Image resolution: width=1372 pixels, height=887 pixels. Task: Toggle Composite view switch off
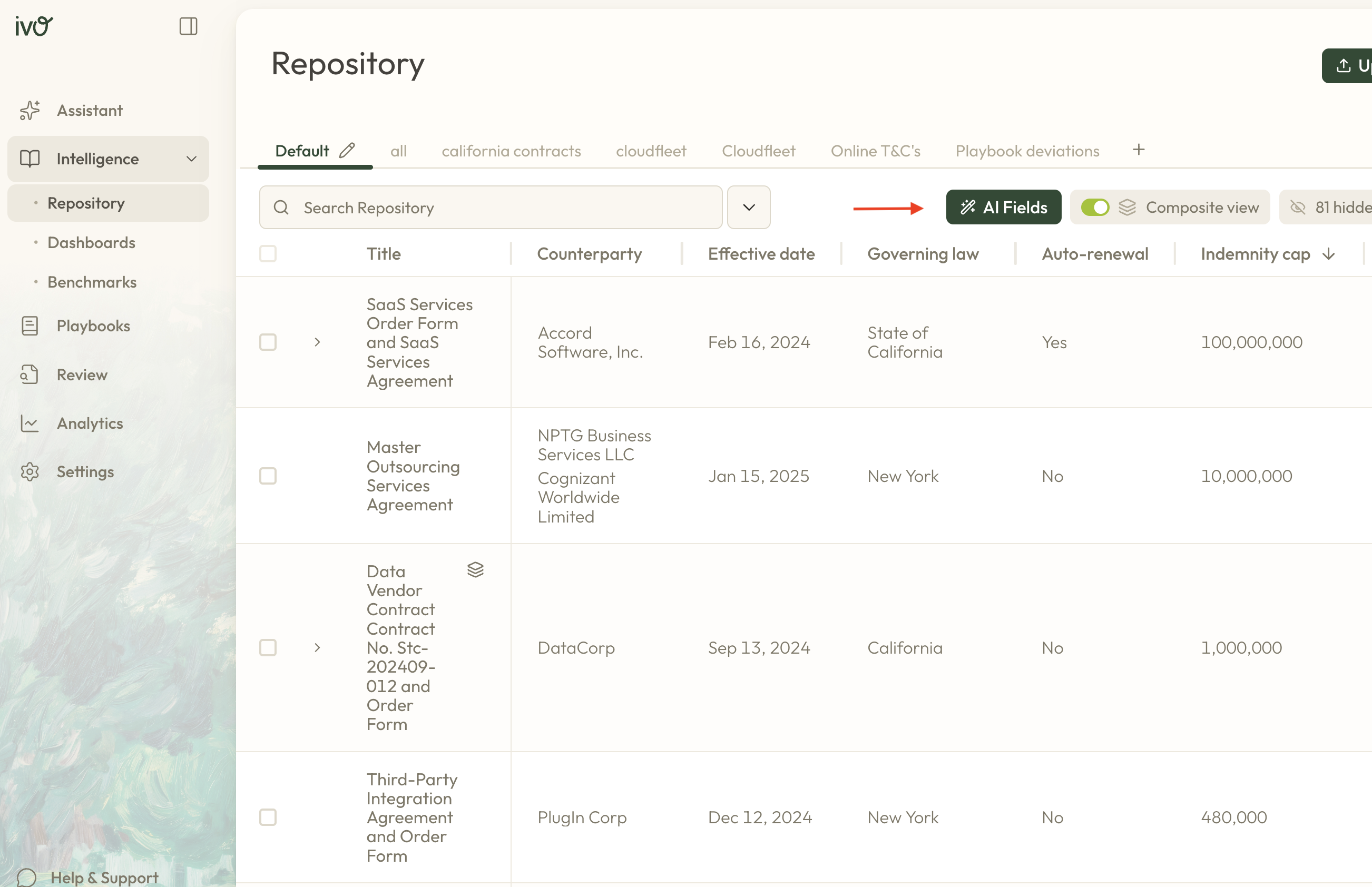pos(1094,208)
